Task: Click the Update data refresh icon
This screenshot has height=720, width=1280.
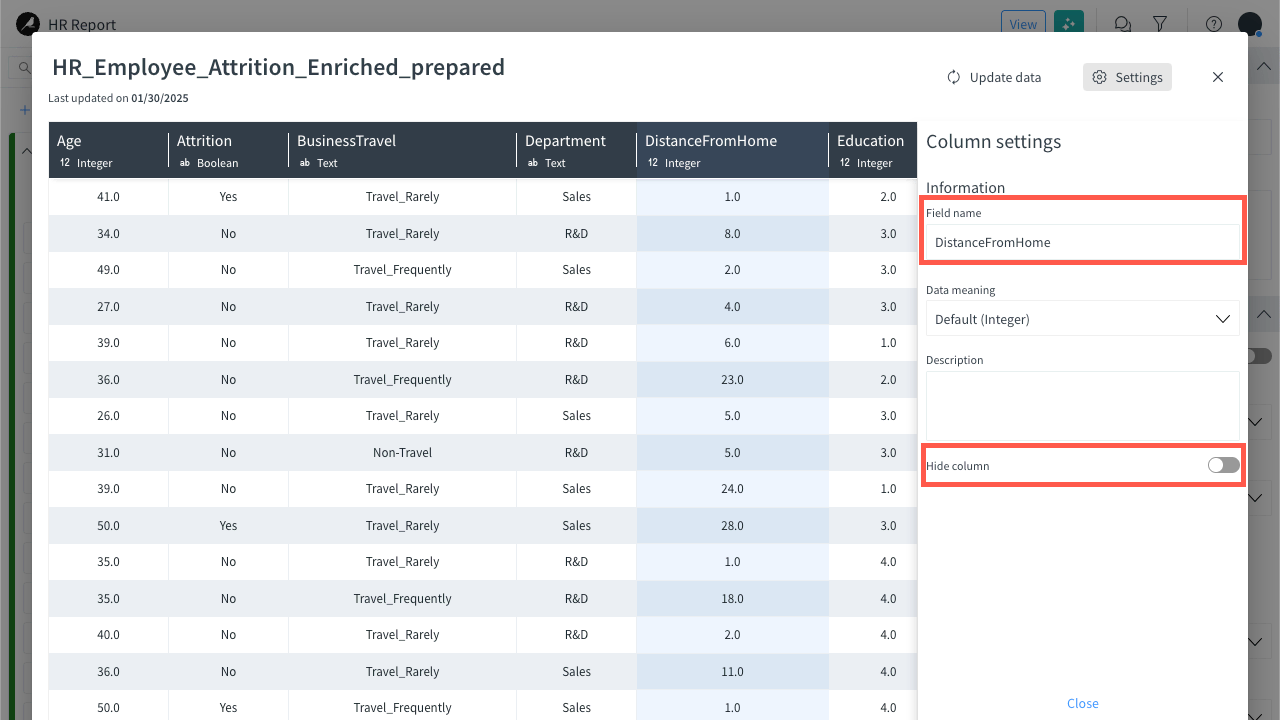Action: coord(952,77)
